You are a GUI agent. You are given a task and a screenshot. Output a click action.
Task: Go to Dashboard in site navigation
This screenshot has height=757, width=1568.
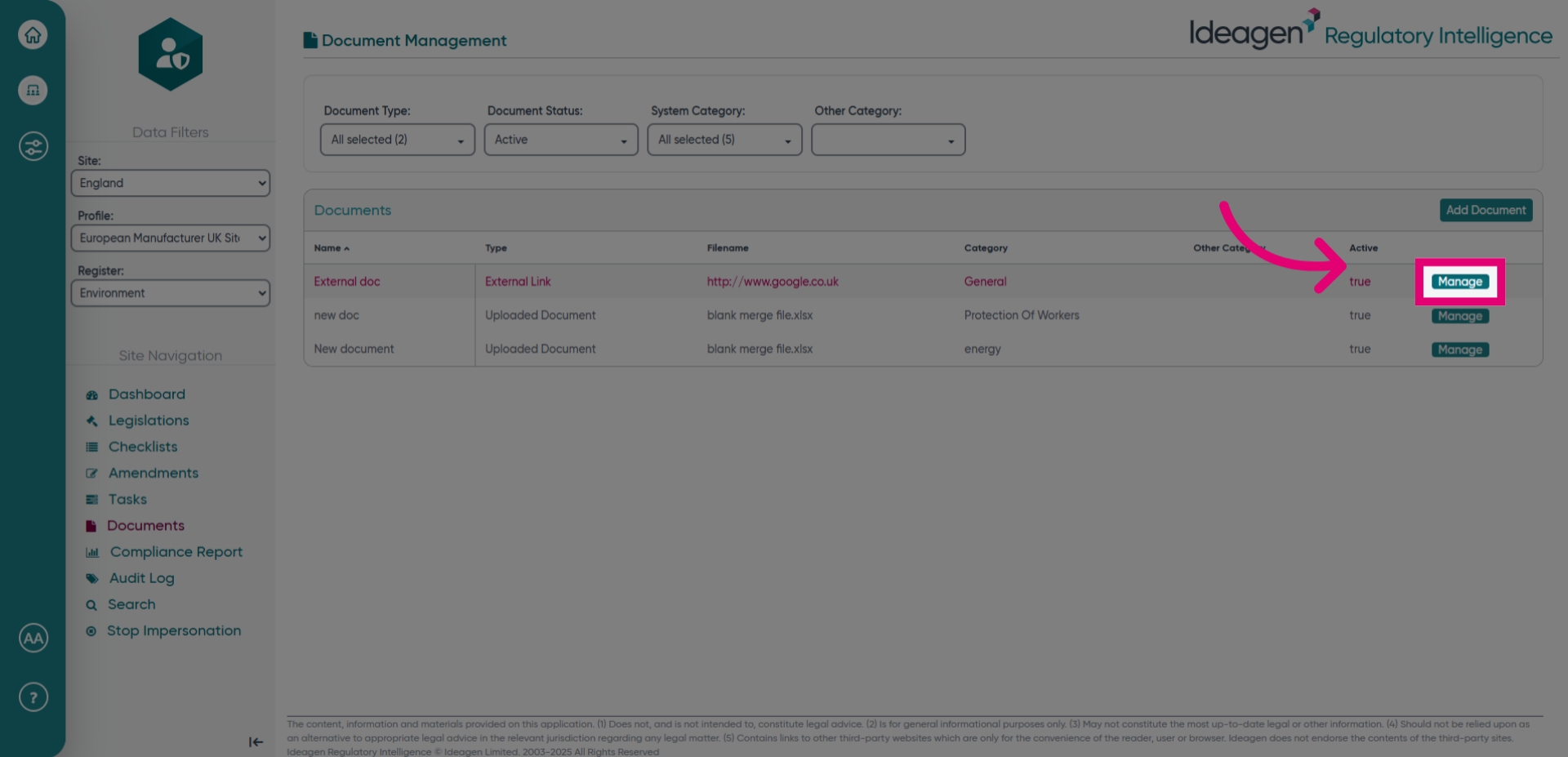tap(147, 394)
